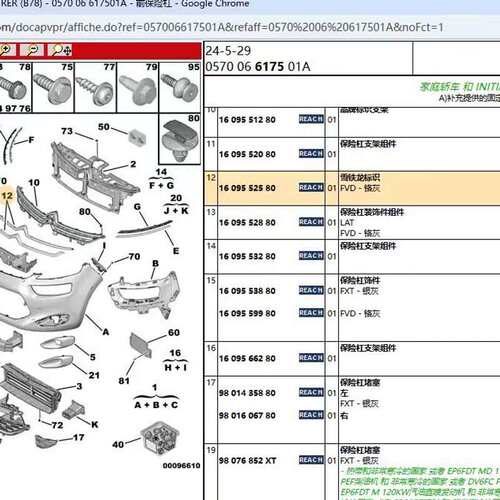Open clip thumbnail numbered 80 in box
The image size is (500, 500).
click(x=180, y=139)
